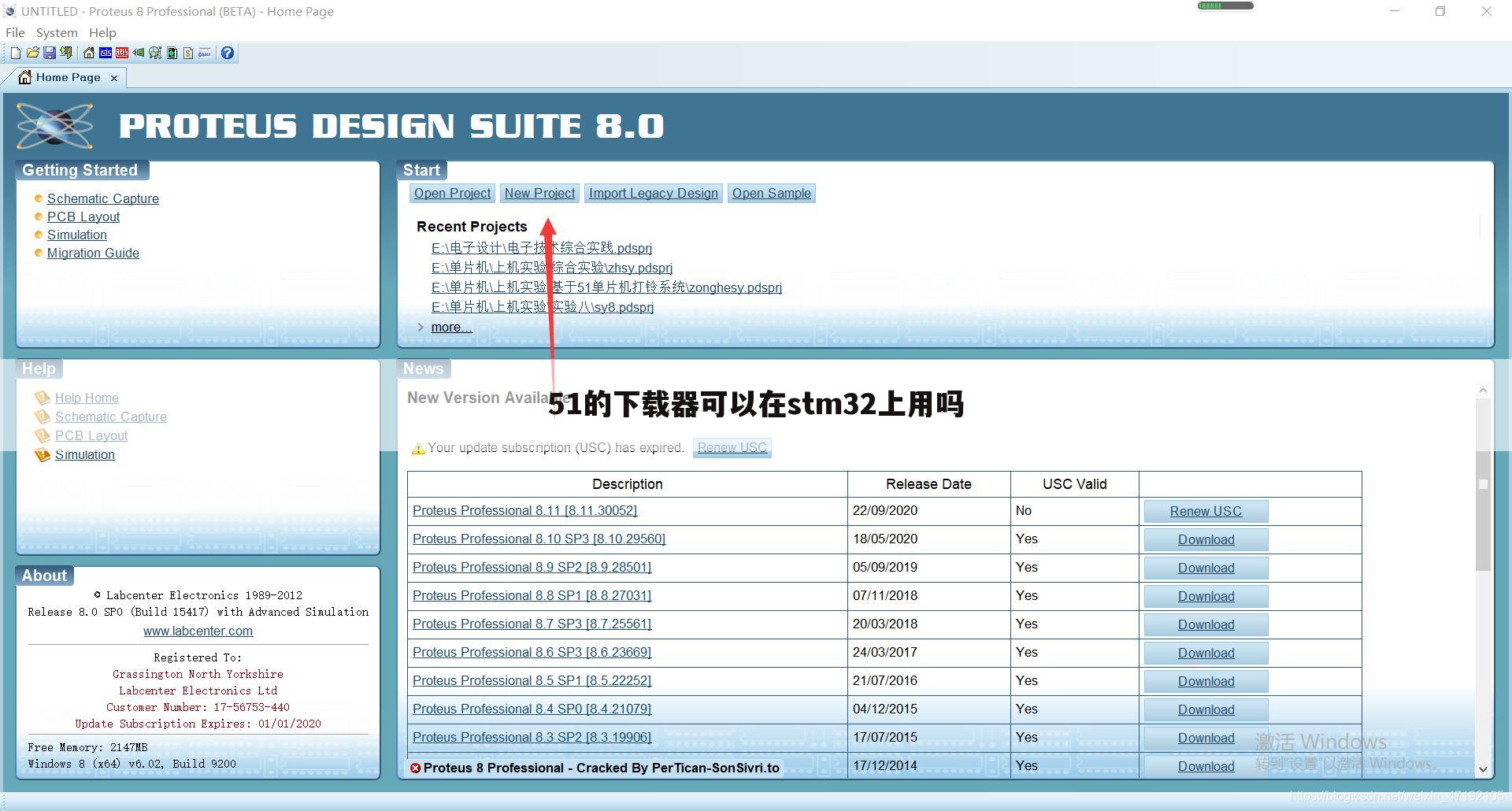Open the Bill of Materials dollar icon
Image resolution: width=1512 pixels, height=811 pixels.
coord(188,53)
